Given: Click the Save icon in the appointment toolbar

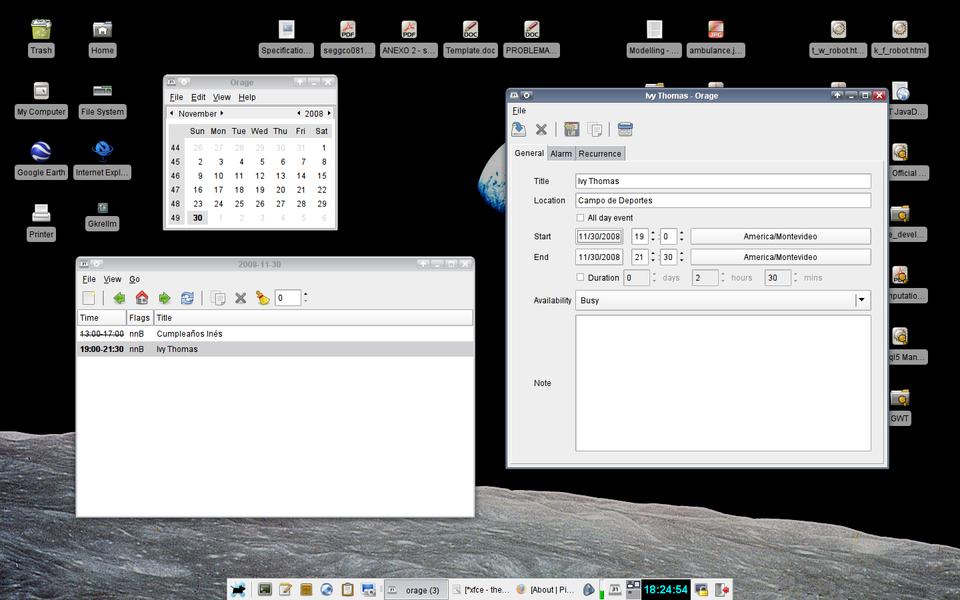Looking at the screenshot, I should click(x=572, y=129).
